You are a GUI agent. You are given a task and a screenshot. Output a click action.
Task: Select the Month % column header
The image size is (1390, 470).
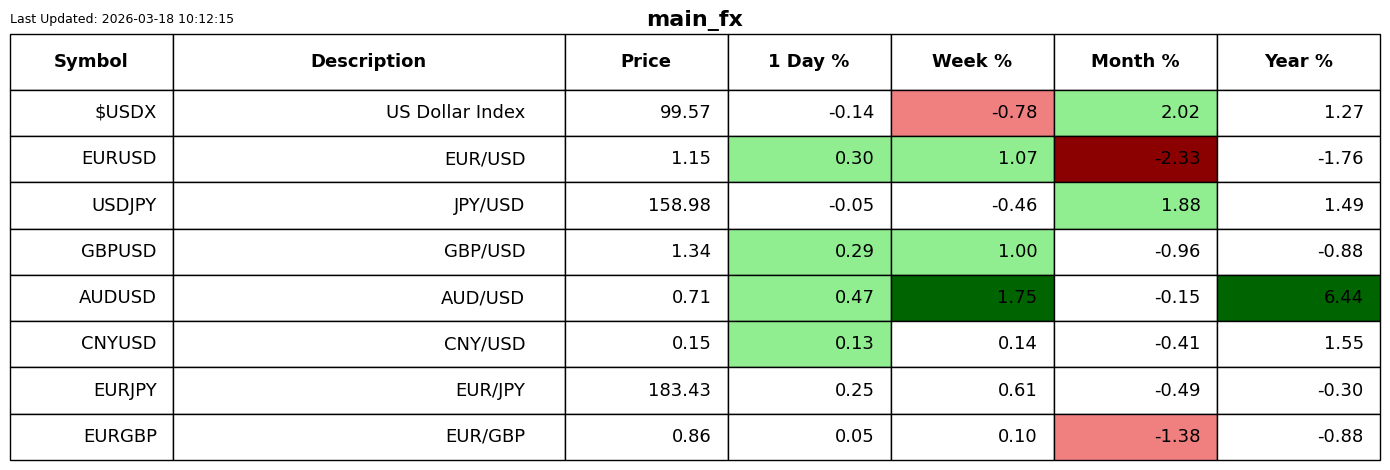pyautogui.click(x=1135, y=62)
